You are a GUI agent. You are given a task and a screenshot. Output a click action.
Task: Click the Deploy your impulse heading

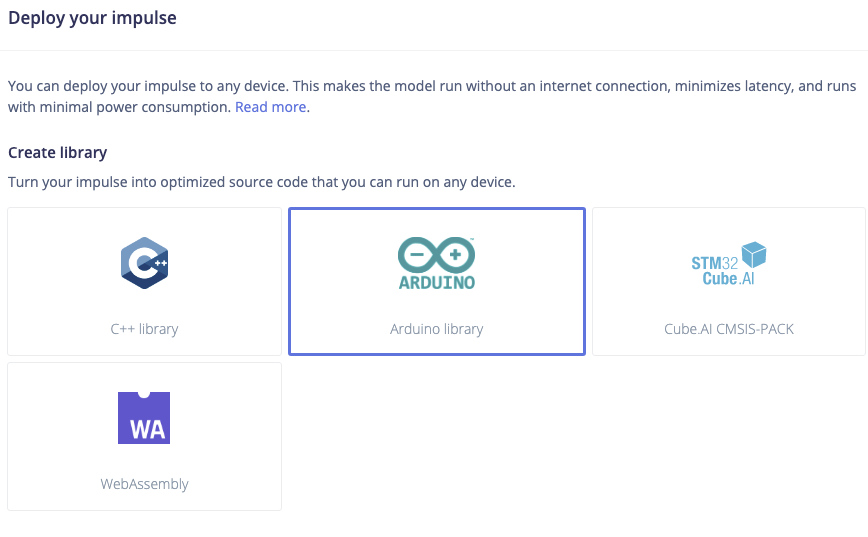coord(92,18)
